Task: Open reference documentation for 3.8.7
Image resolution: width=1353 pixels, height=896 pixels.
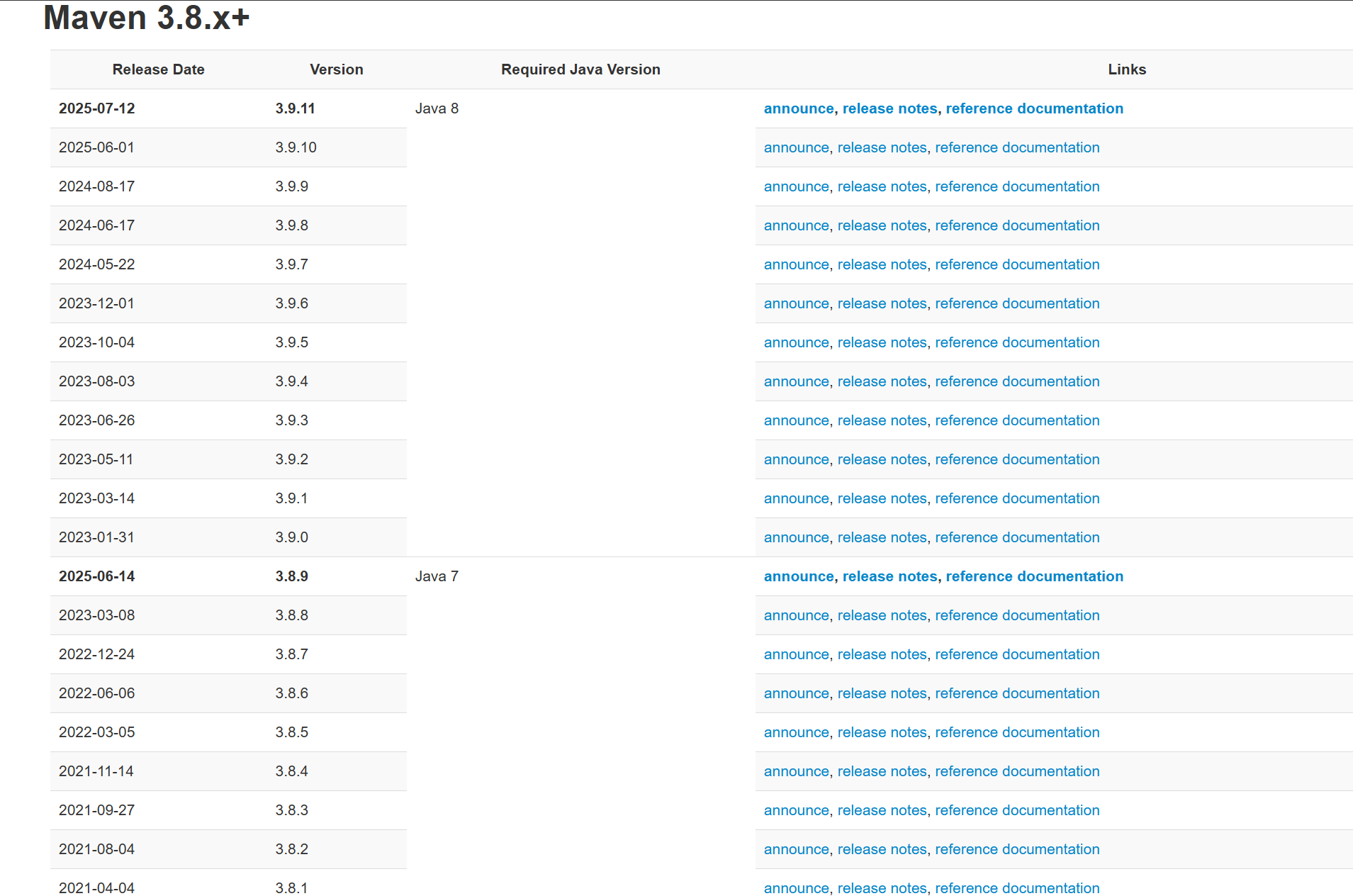Action: pos(1017,654)
